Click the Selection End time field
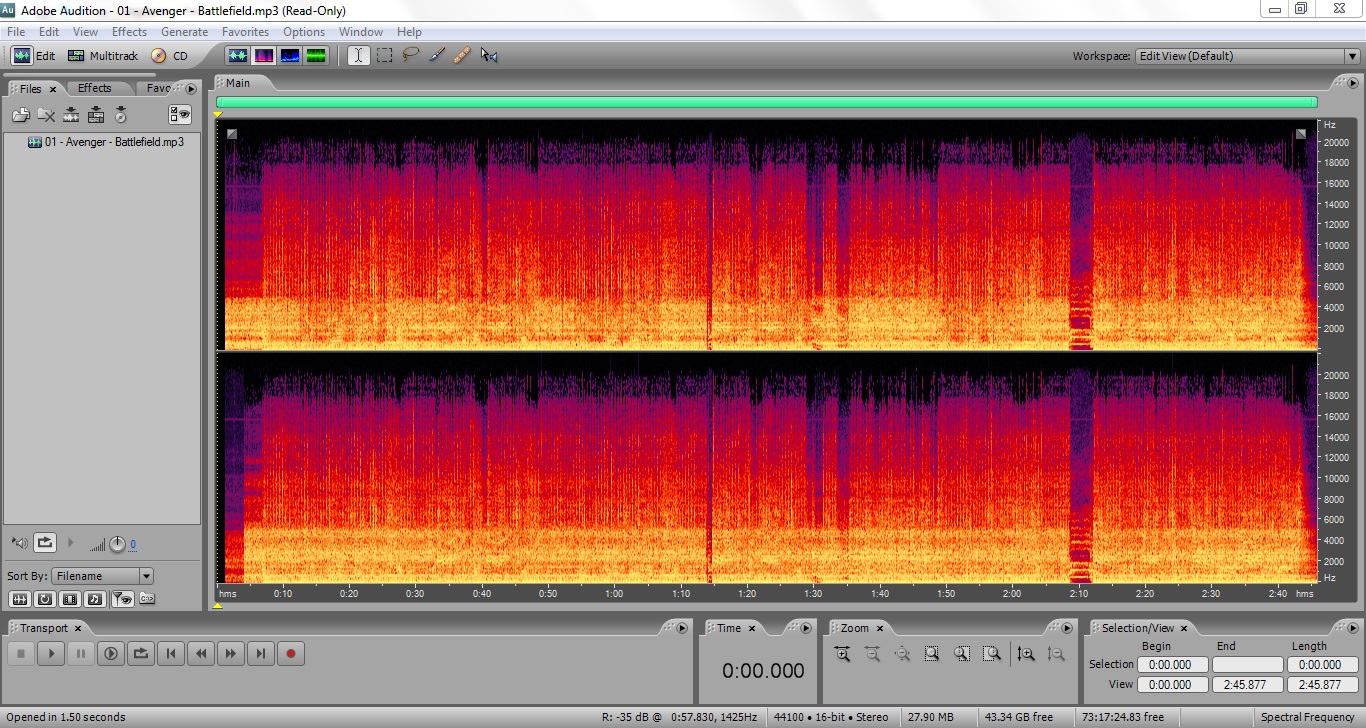Image resolution: width=1366 pixels, height=728 pixels. coord(1246,665)
